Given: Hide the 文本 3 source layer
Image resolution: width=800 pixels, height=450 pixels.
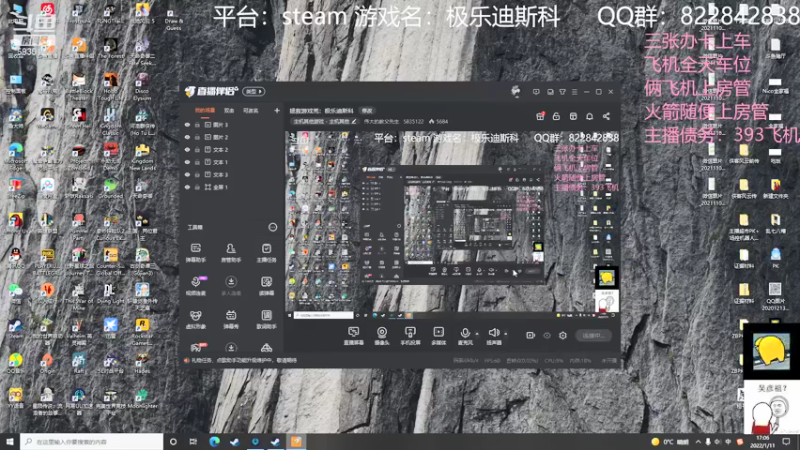Looking at the screenshot, I should (187, 175).
